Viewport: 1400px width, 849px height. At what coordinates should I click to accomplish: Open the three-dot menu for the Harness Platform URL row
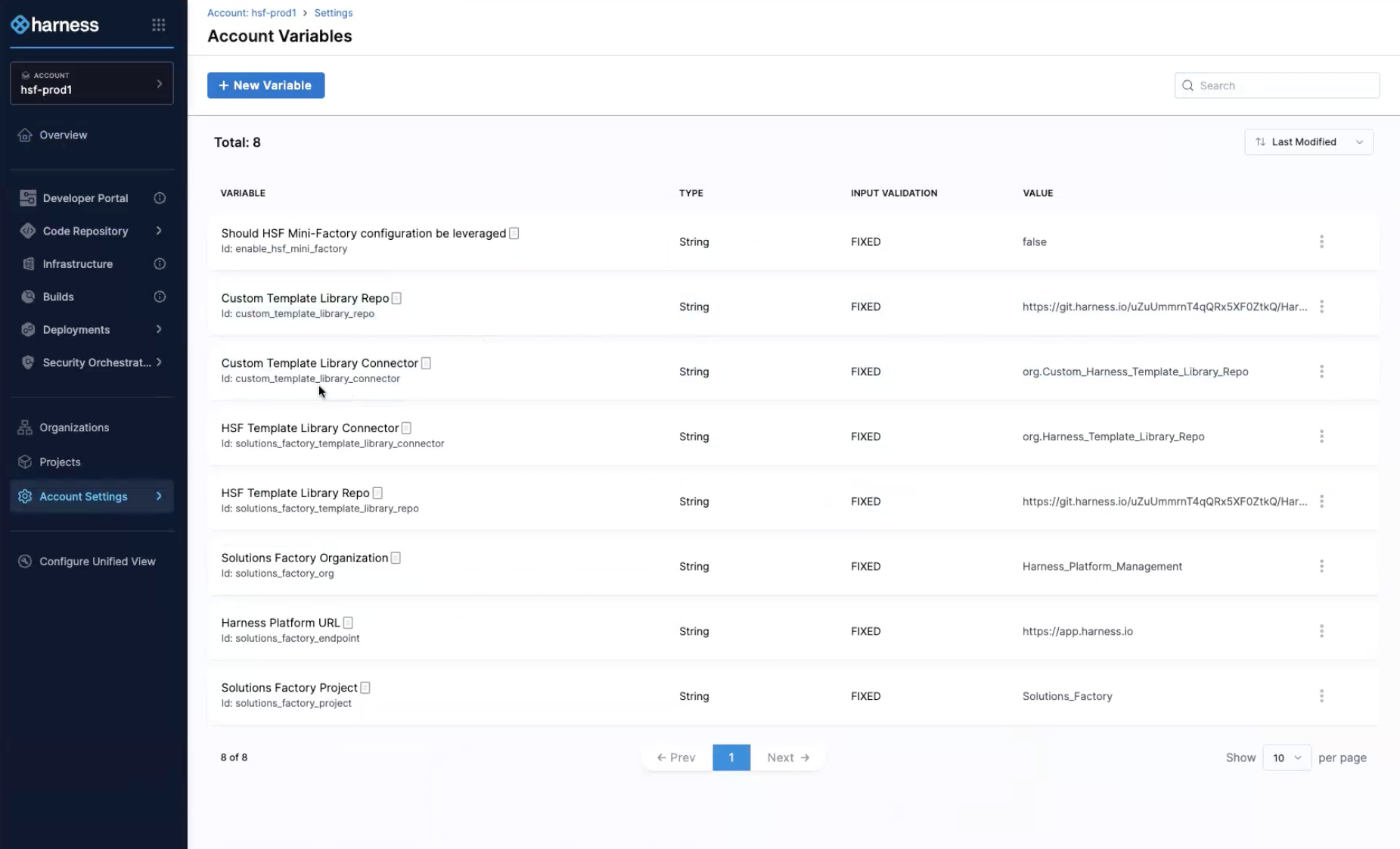1321,631
